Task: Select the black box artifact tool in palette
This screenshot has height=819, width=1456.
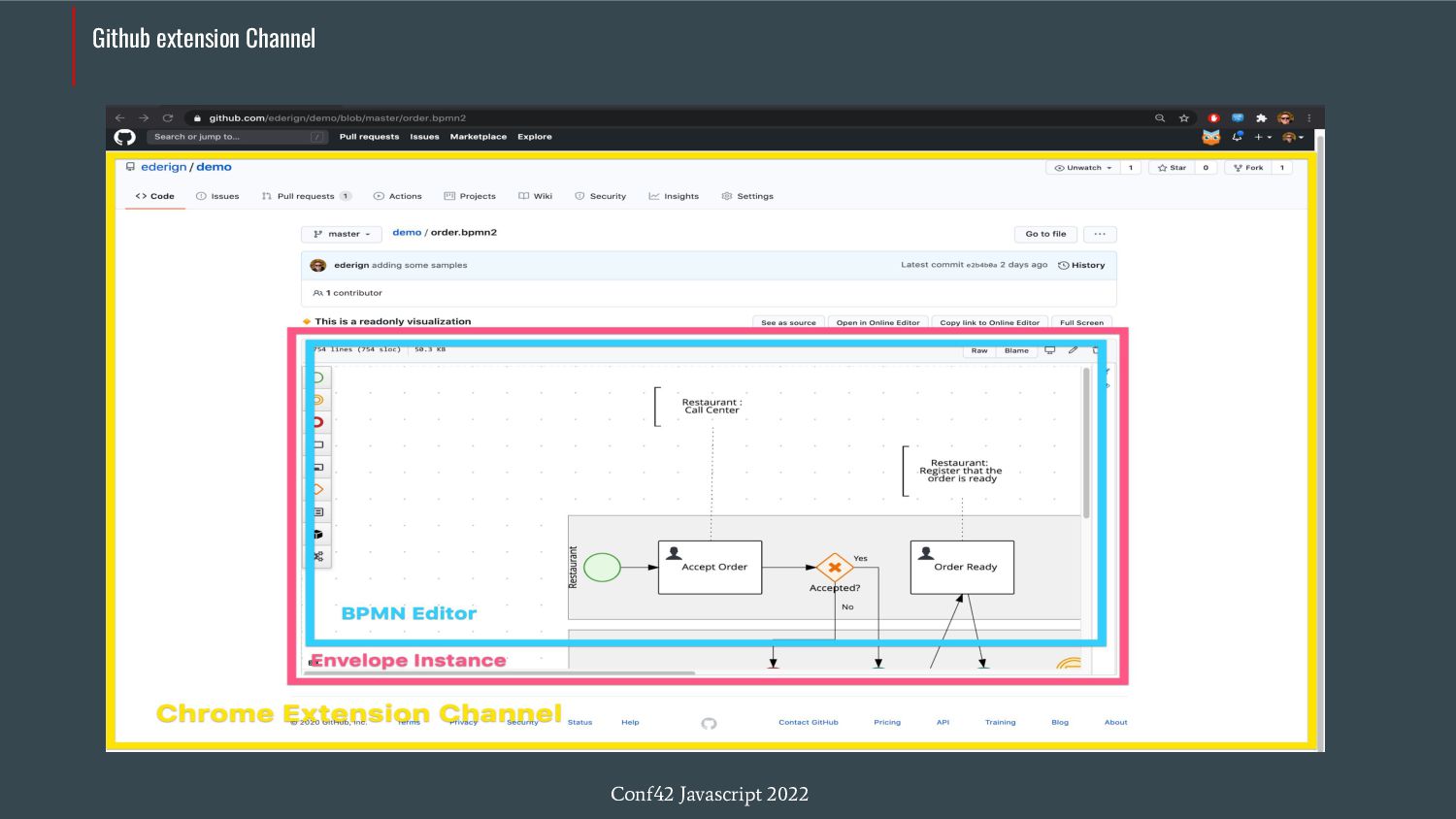Action: click(318, 534)
